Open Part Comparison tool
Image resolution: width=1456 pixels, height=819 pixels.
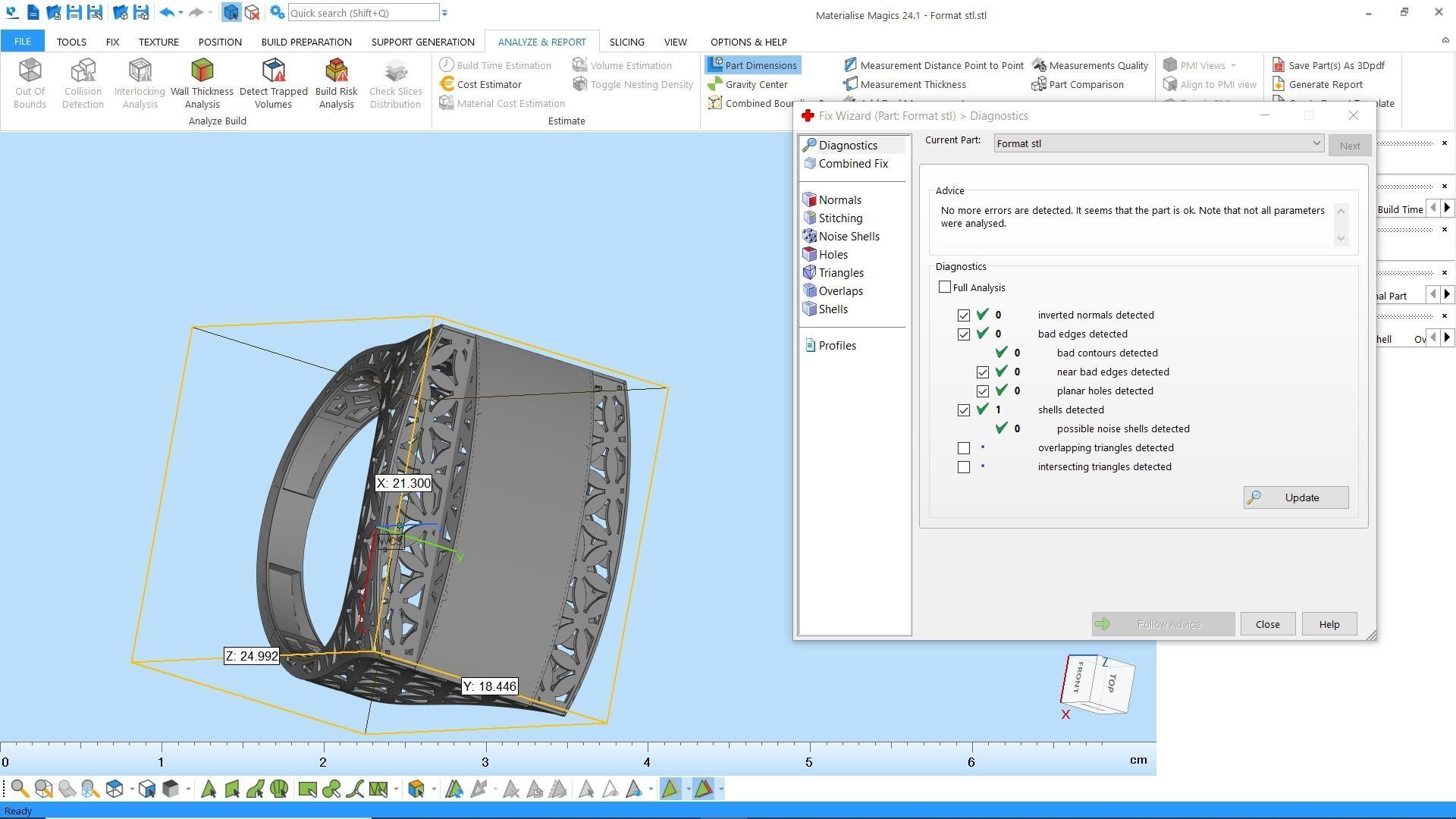coord(1078,84)
